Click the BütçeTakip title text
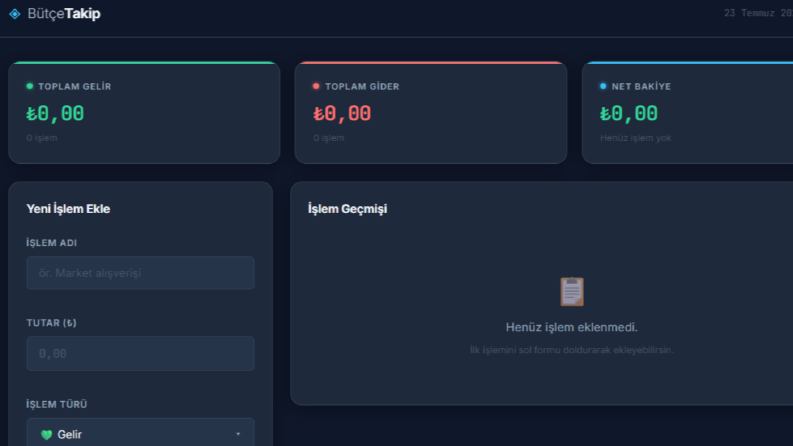The width and height of the screenshot is (793, 446). [x=64, y=14]
